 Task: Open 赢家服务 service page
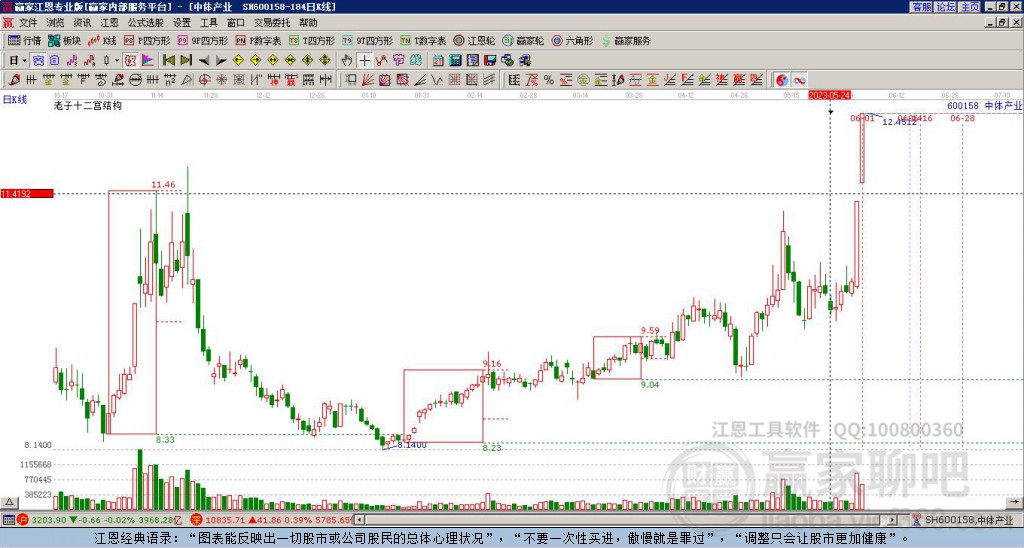point(626,40)
